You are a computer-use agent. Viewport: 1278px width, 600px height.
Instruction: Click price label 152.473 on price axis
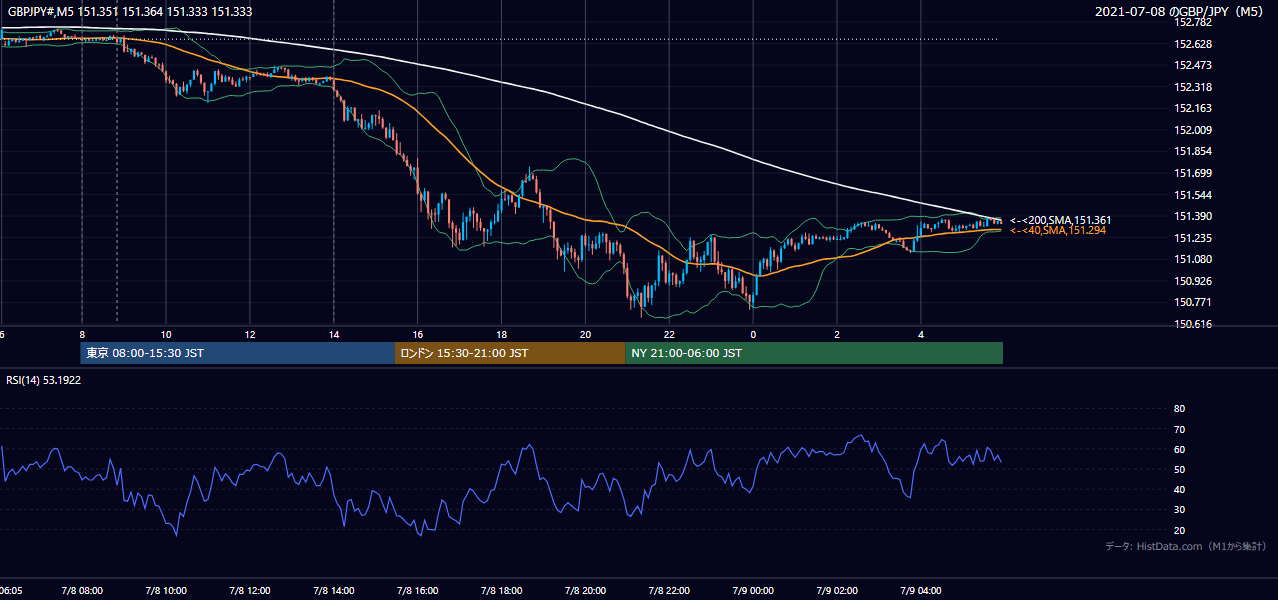click(x=1192, y=65)
